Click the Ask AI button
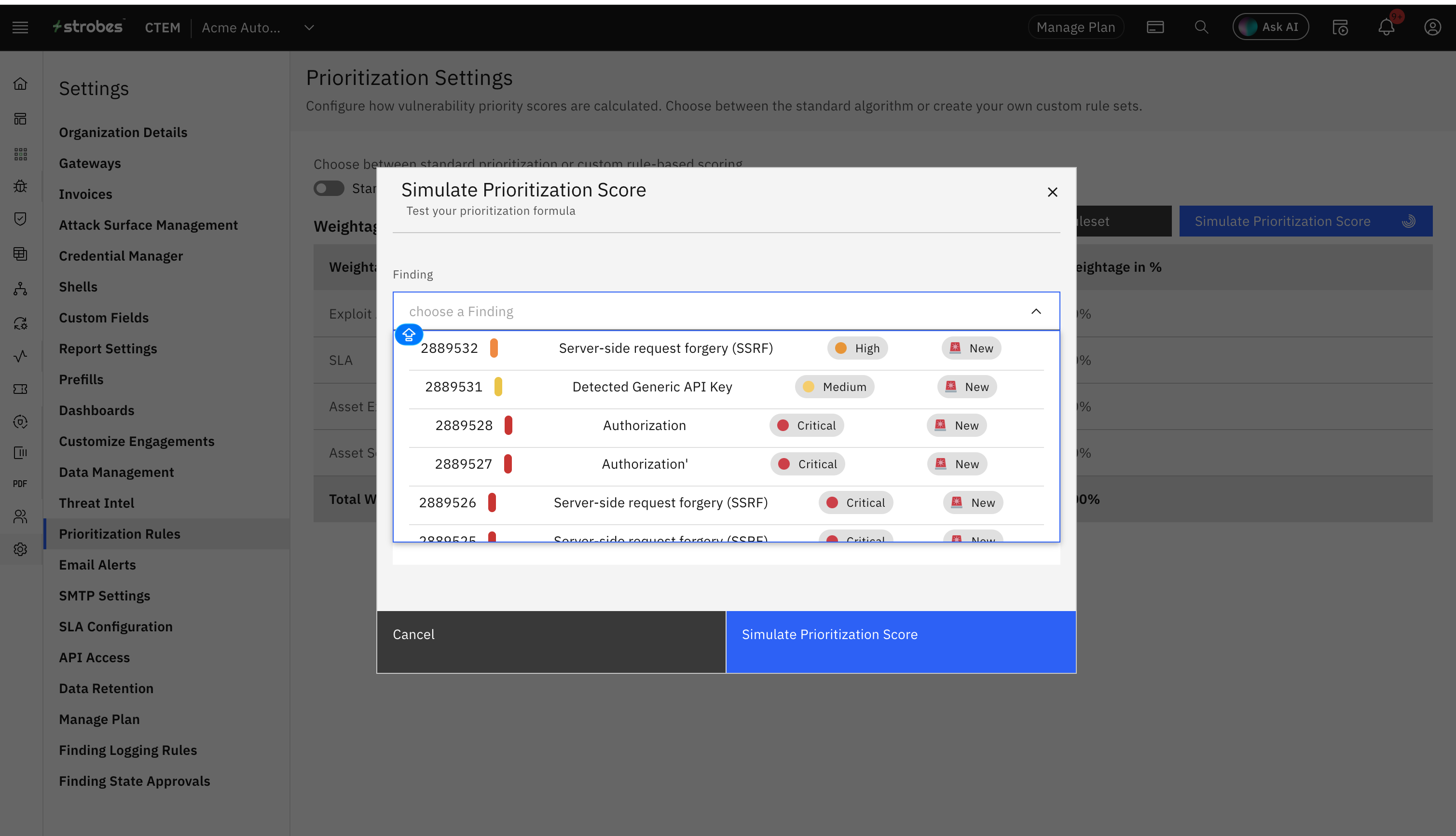The width and height of the screenshot is (1456, 836). 1270,27
